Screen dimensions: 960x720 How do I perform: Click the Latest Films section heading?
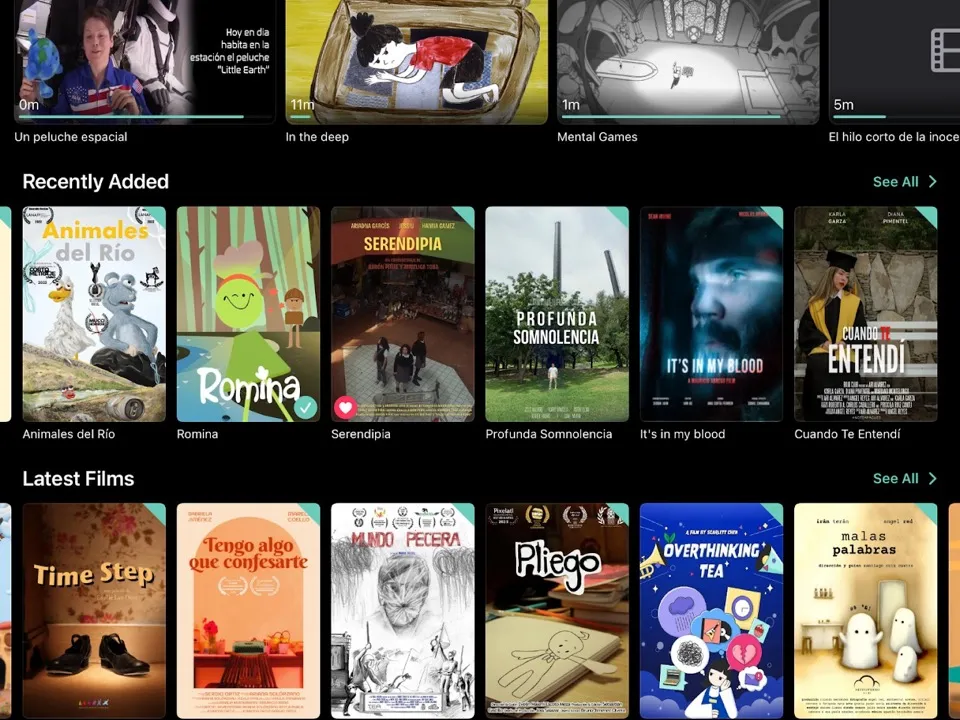click(x=78, y=479)
